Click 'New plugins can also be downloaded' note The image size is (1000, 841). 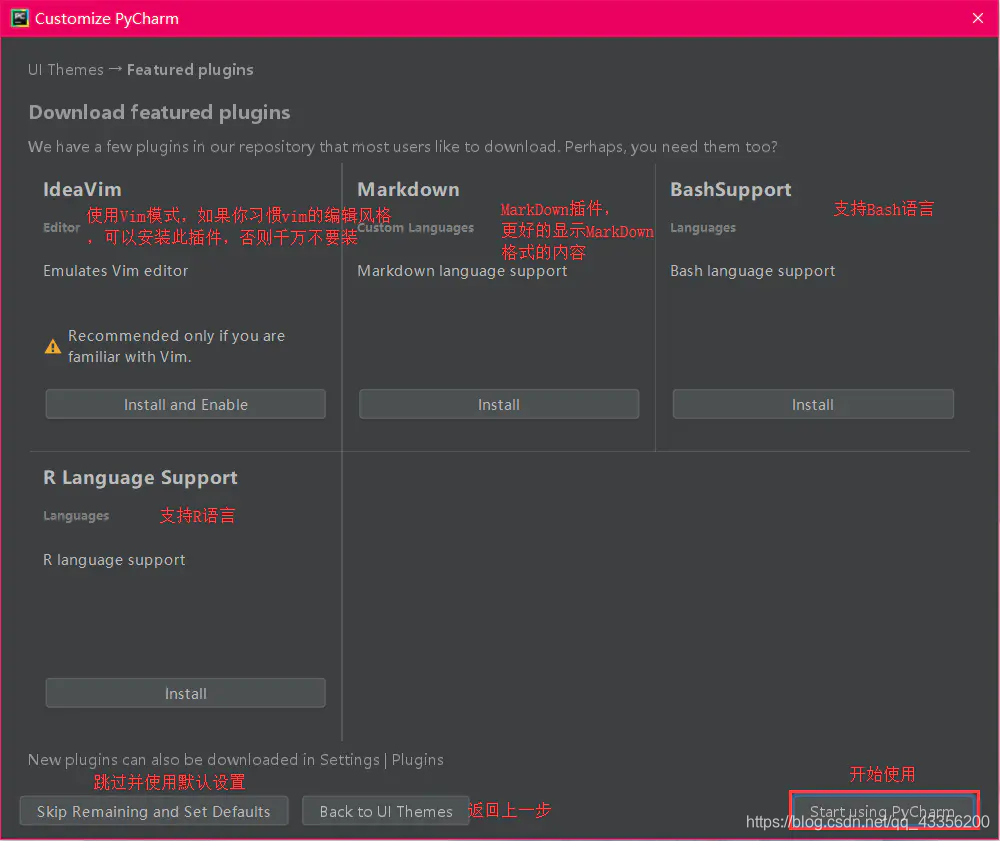point(235,759)
